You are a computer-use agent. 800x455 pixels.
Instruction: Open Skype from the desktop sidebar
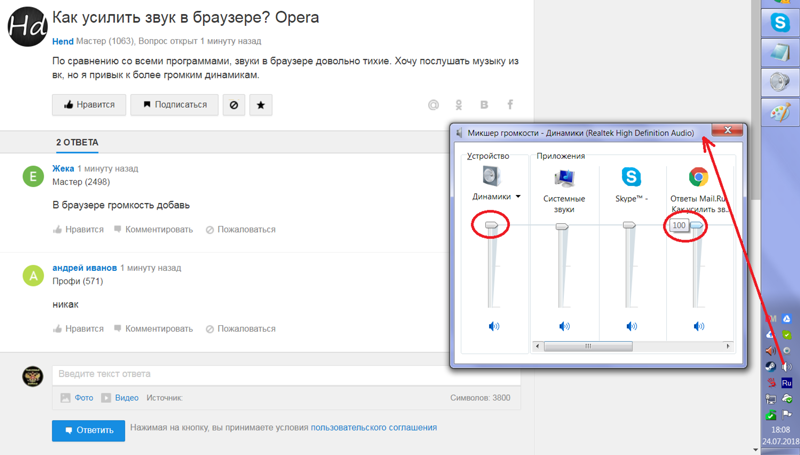[777, 20]
